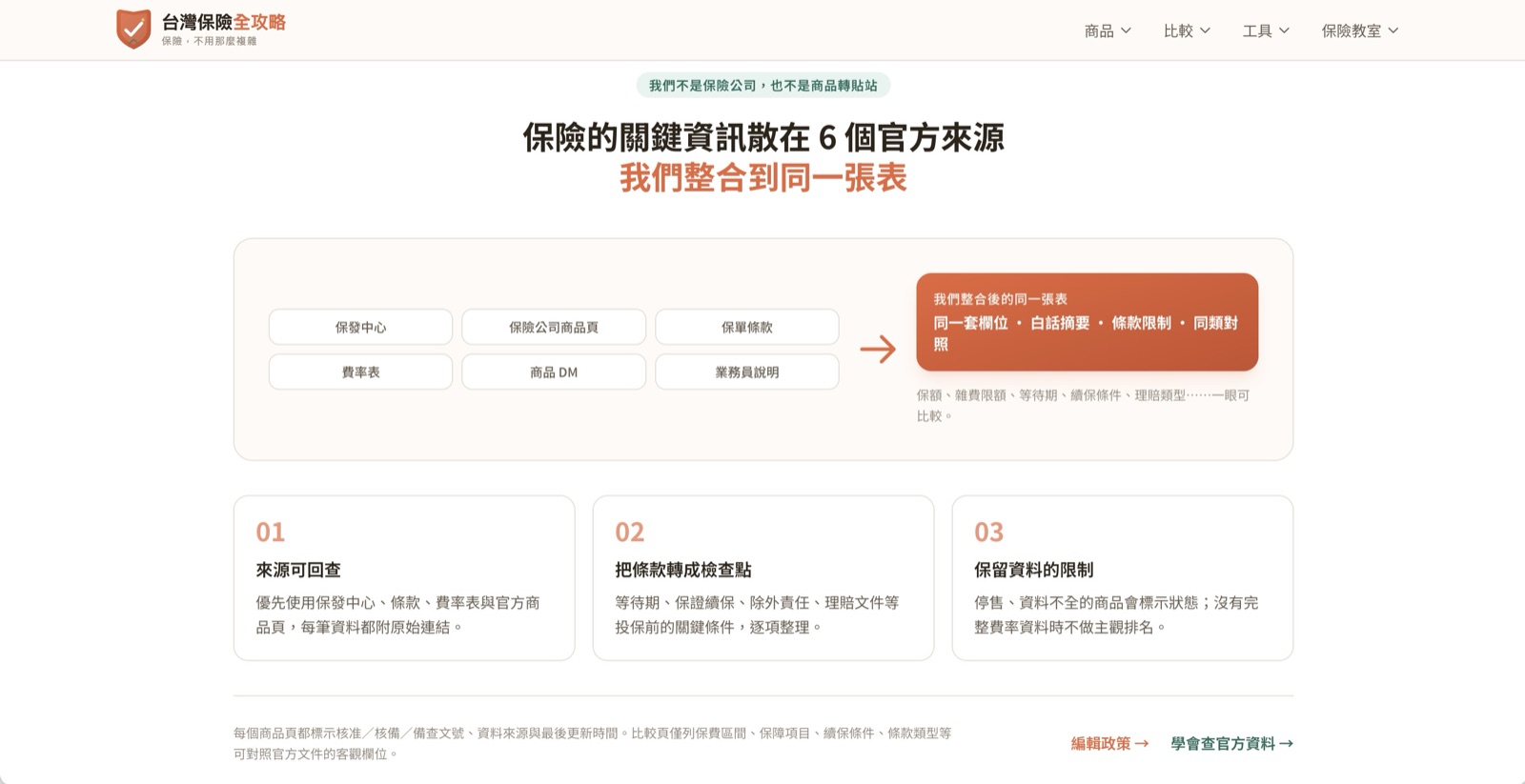1525x784 pixels.
Task: Click the slogan 保險，不用那麼複雜
Action: pos(209,41)
